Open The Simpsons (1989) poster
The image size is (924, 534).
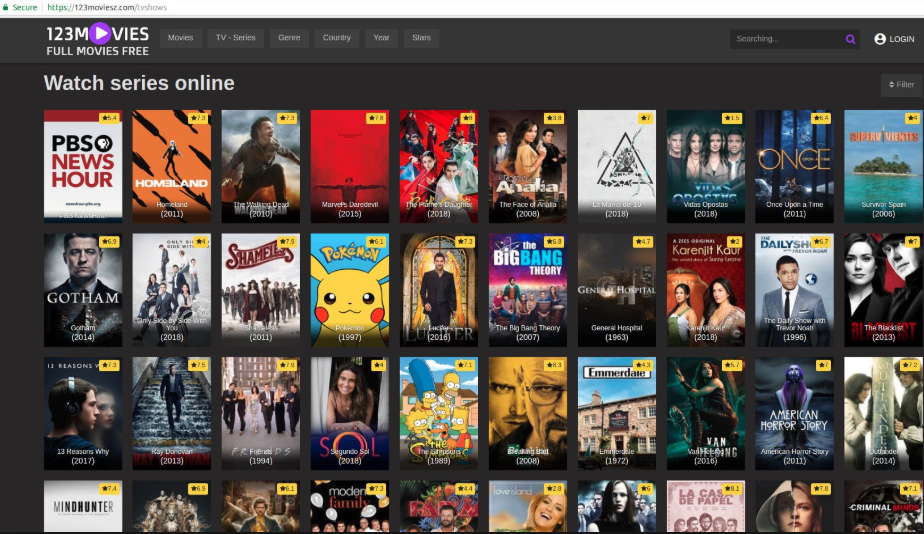pos(438,413)
